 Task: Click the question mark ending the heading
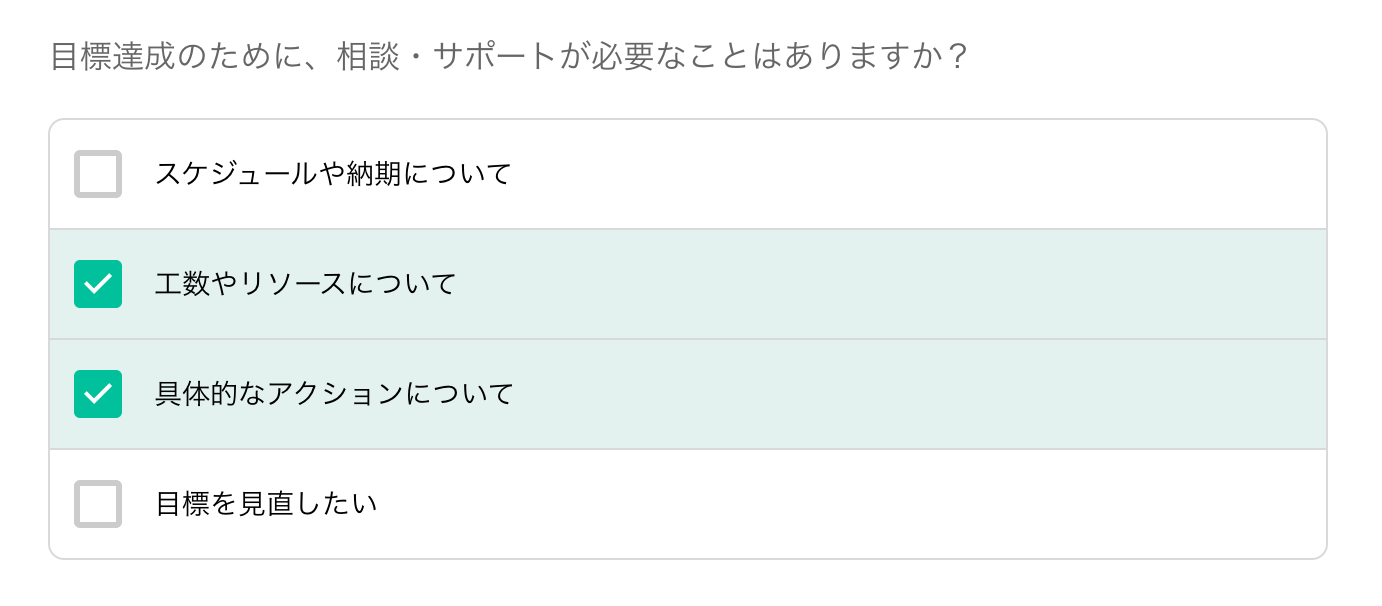click(x=956, y=56)
